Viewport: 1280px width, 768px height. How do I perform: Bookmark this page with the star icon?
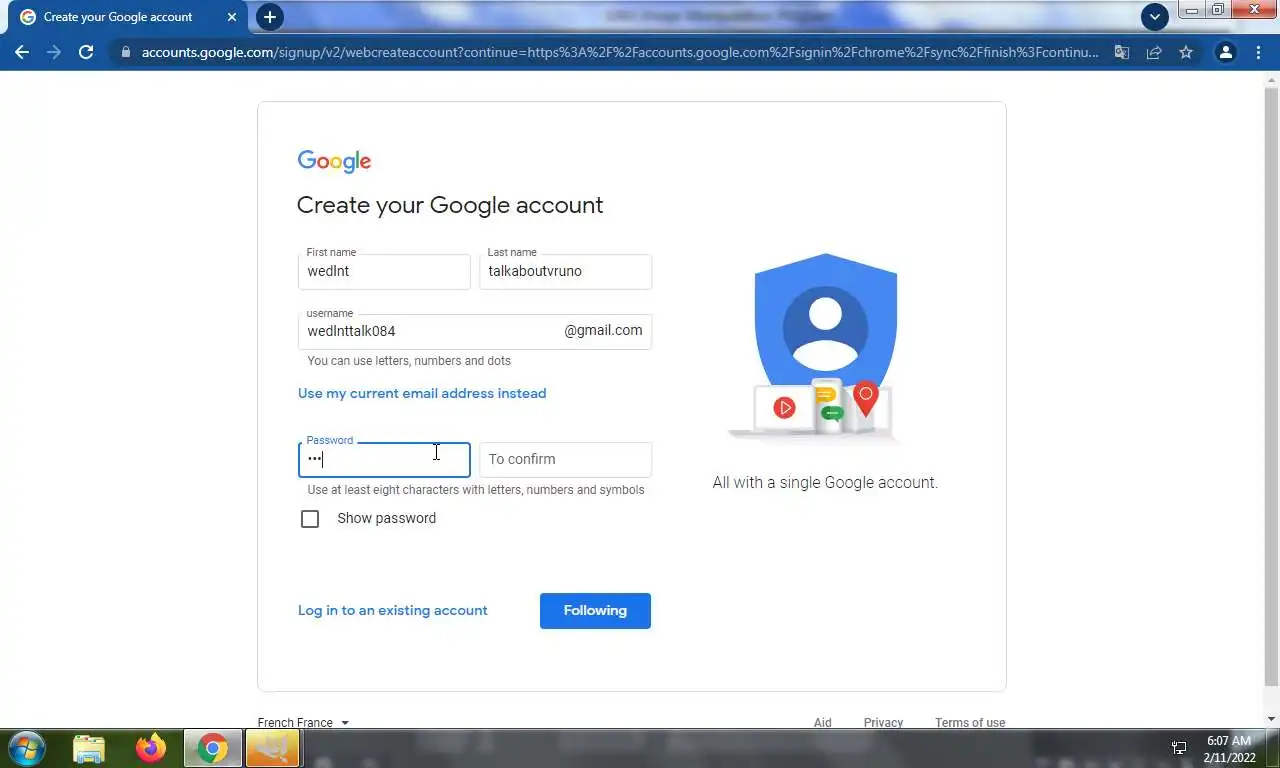click(x=1186, y=52)
